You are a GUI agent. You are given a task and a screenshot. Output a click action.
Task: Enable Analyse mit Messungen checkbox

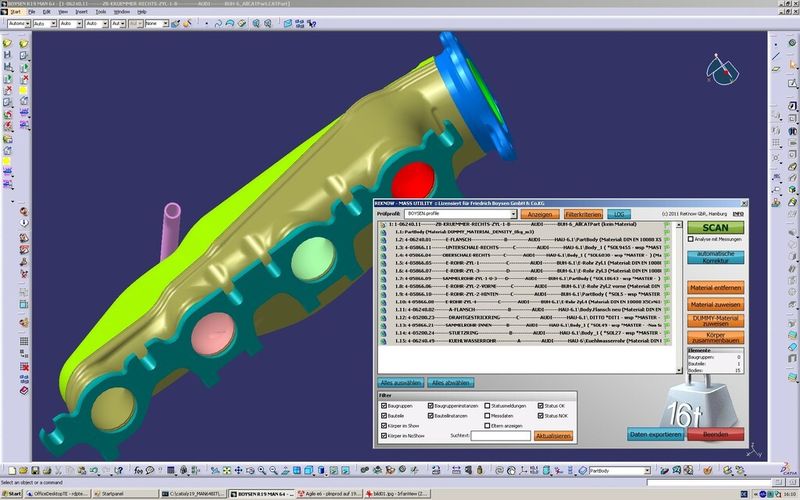690,239
